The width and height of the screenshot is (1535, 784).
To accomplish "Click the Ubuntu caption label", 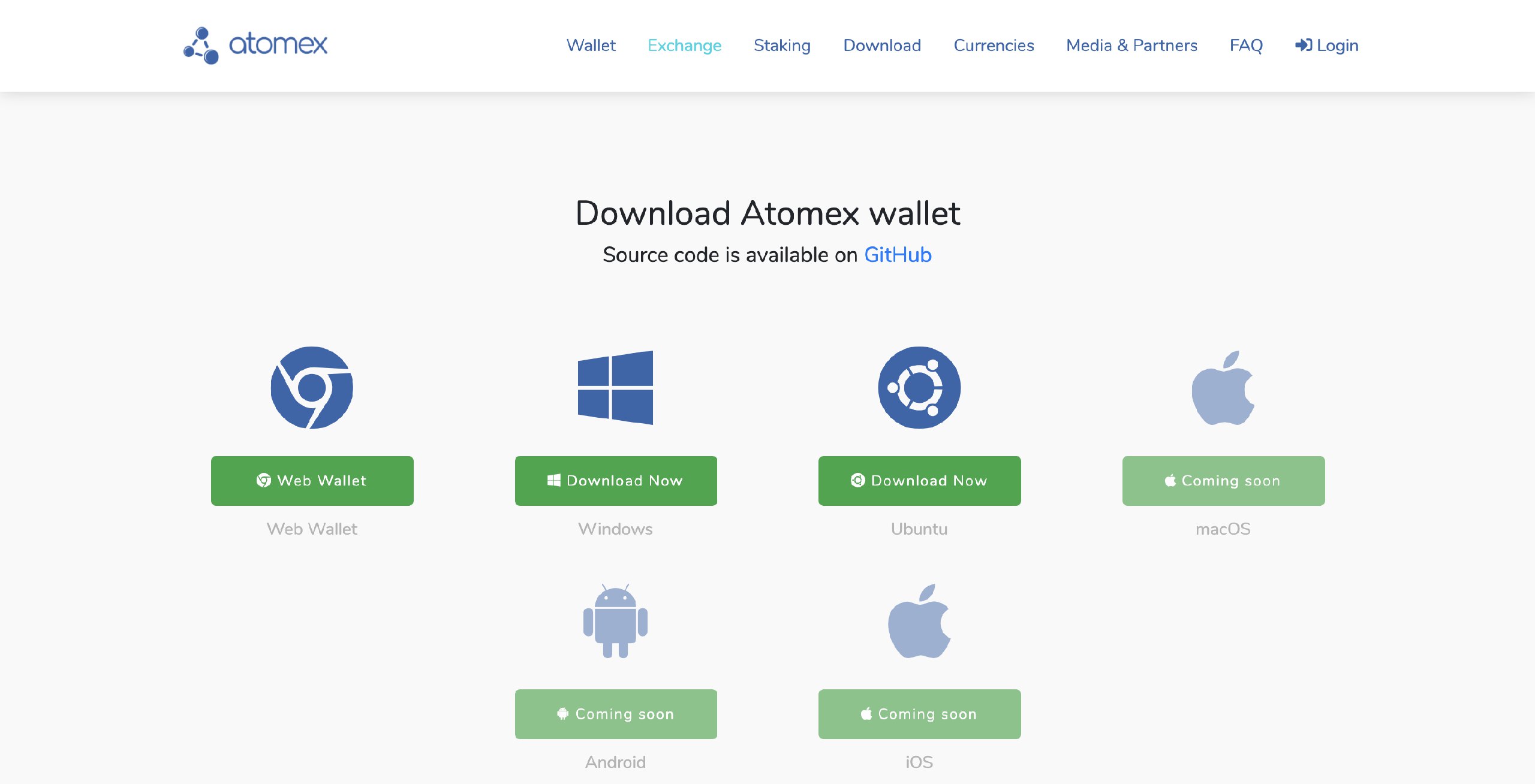I will click(x=919, y=529).
